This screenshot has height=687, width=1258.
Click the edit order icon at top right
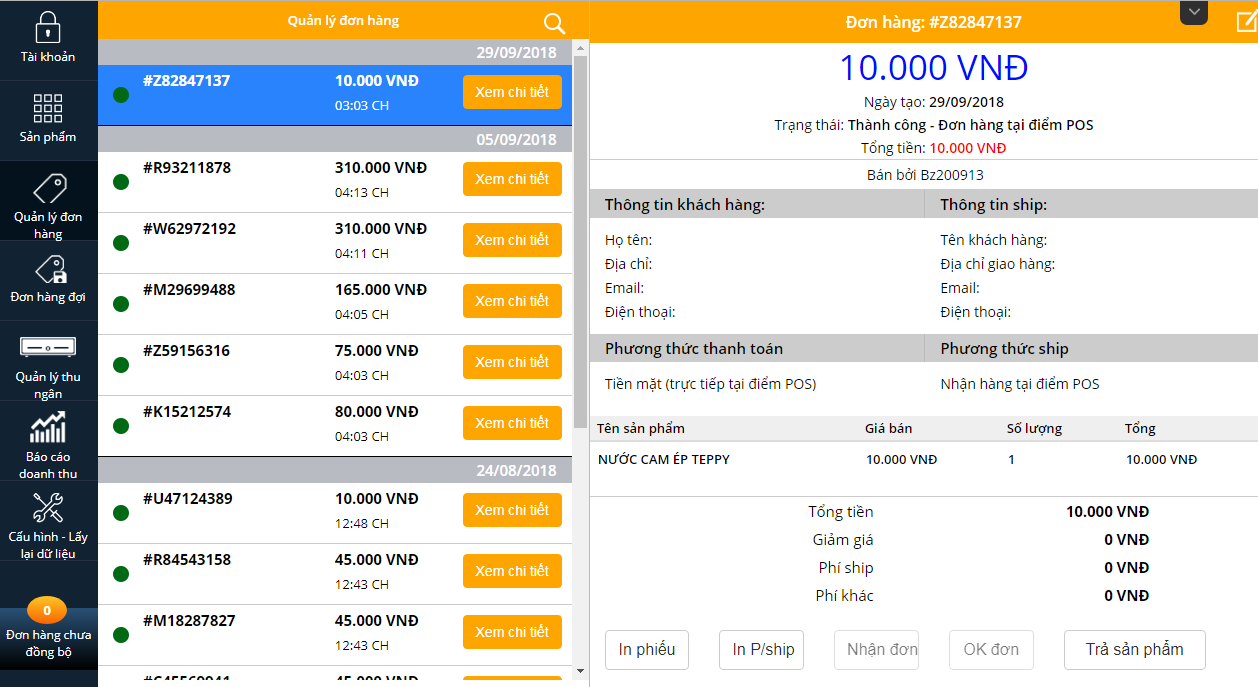coord(1246,21)
